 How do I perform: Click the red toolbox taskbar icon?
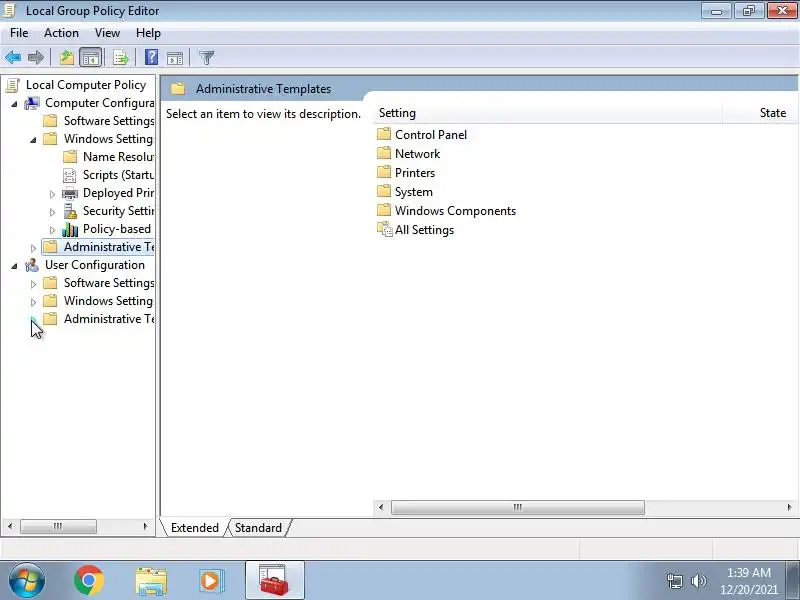(274, 580)
